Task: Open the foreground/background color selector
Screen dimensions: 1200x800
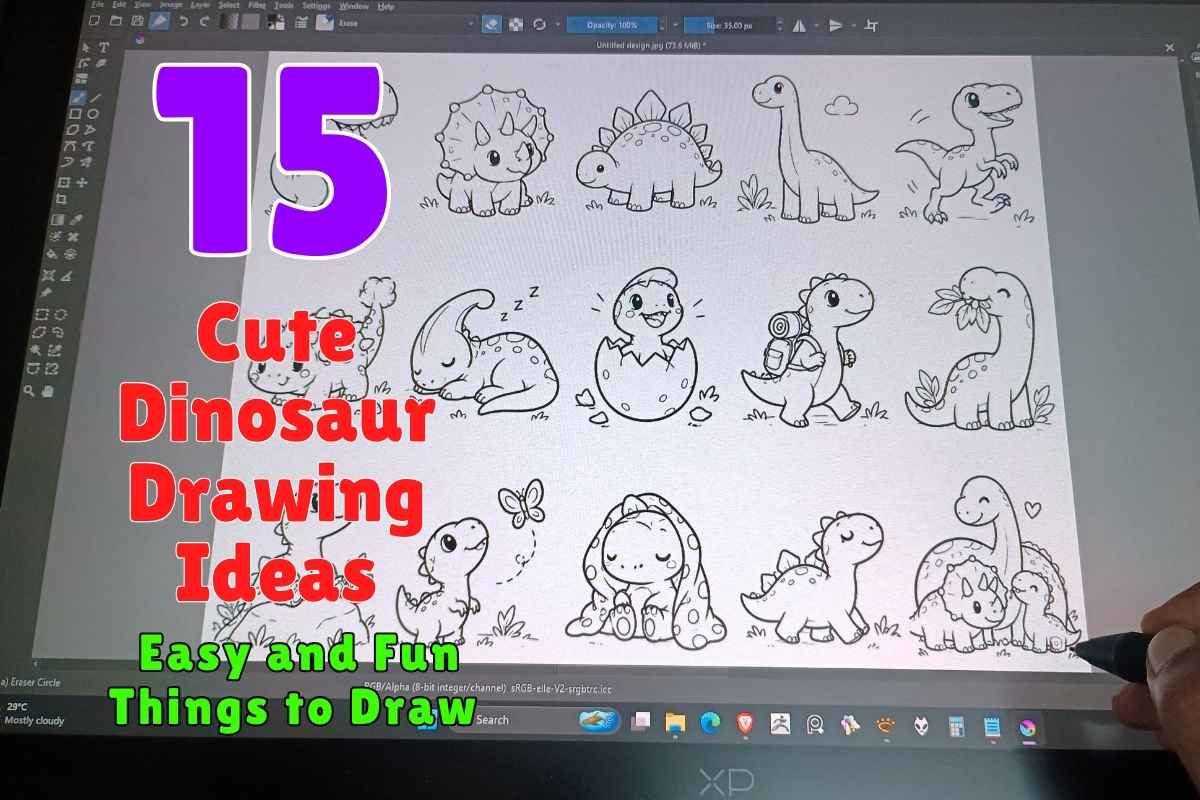Action: 276,22
